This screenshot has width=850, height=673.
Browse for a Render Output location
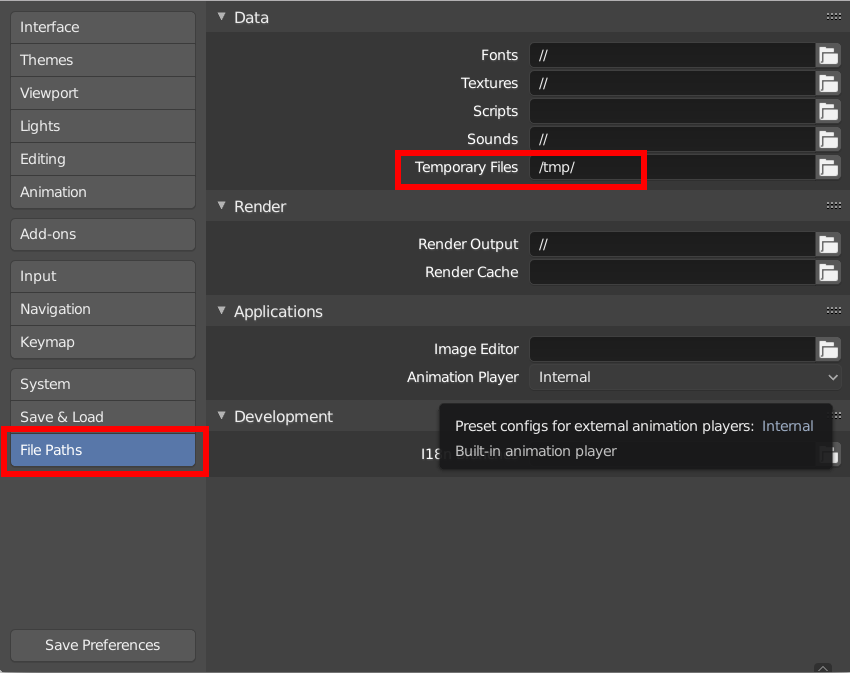point(828,244)
